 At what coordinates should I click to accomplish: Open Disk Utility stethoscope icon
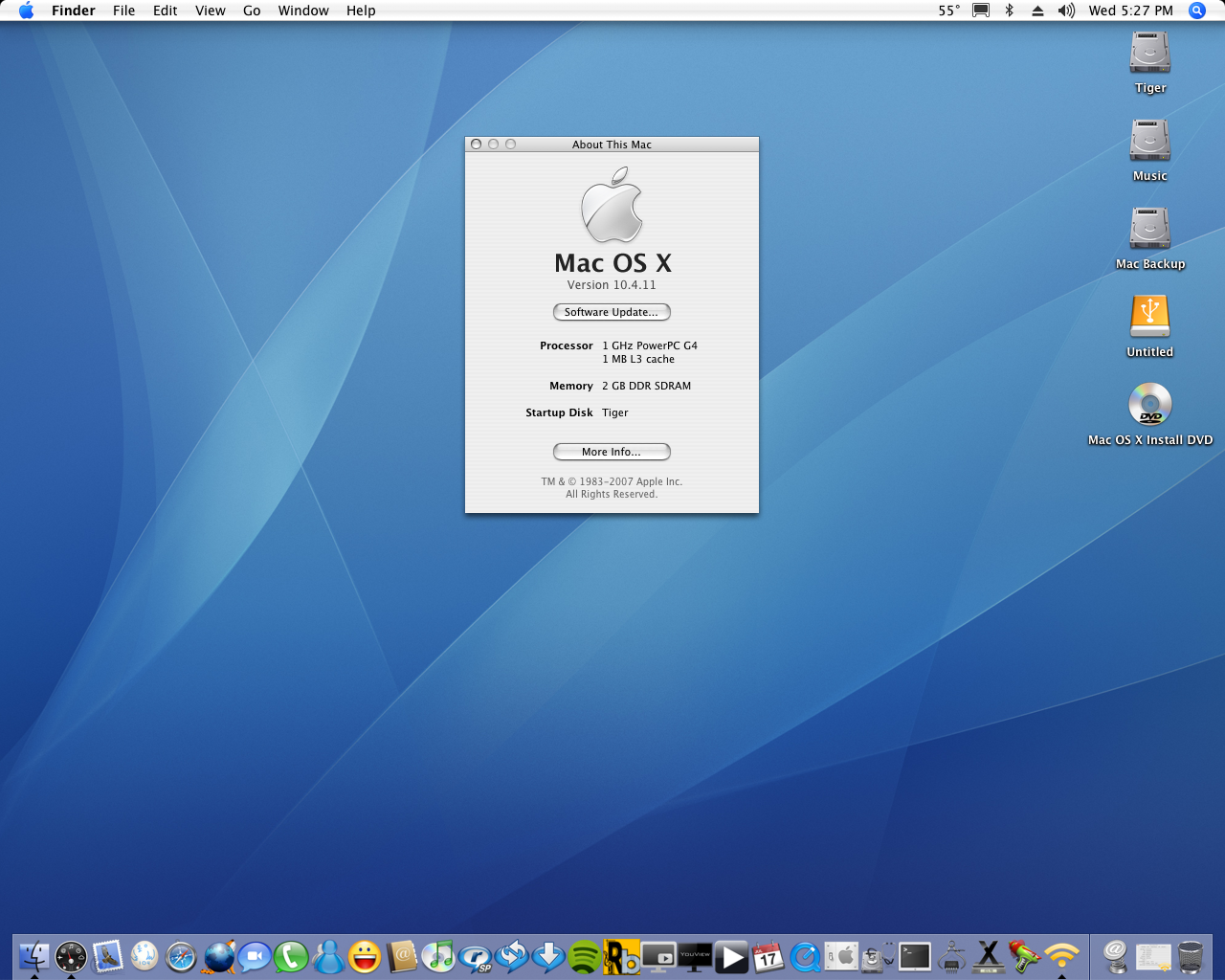[x=879, y=956]
